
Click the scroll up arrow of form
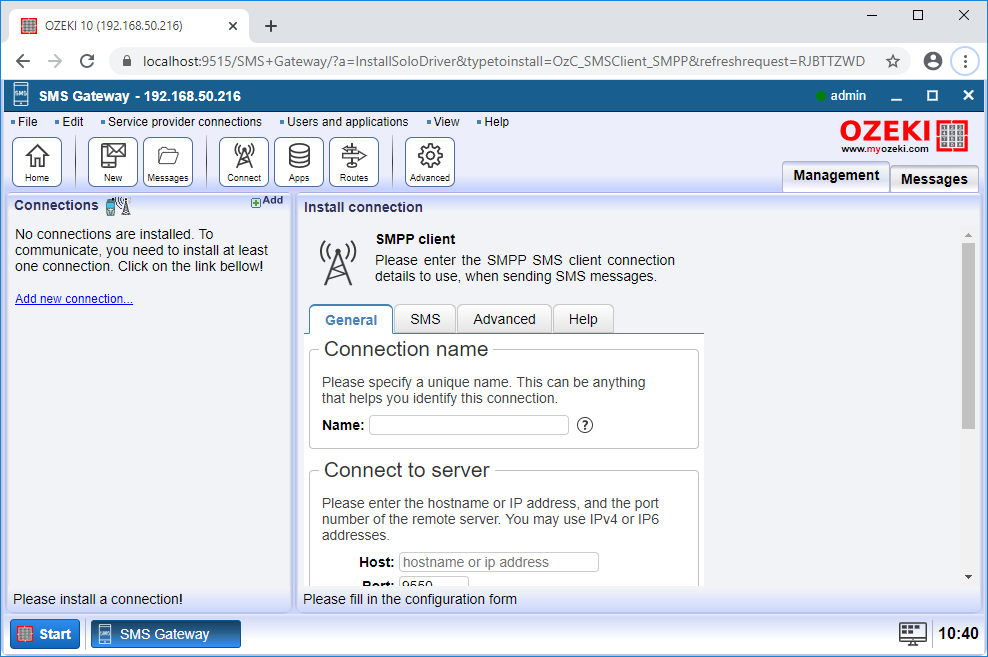pos(968,235)
